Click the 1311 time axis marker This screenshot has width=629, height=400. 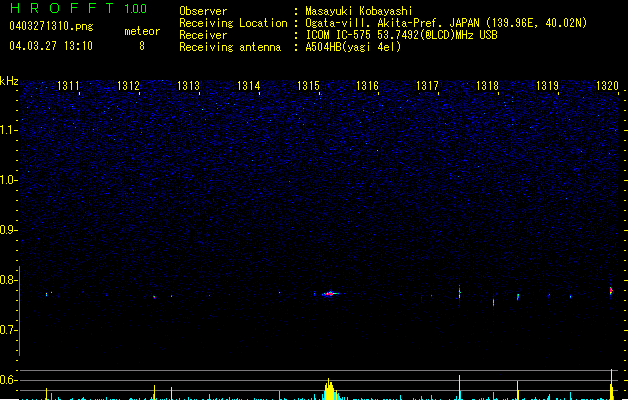[68, 86]
